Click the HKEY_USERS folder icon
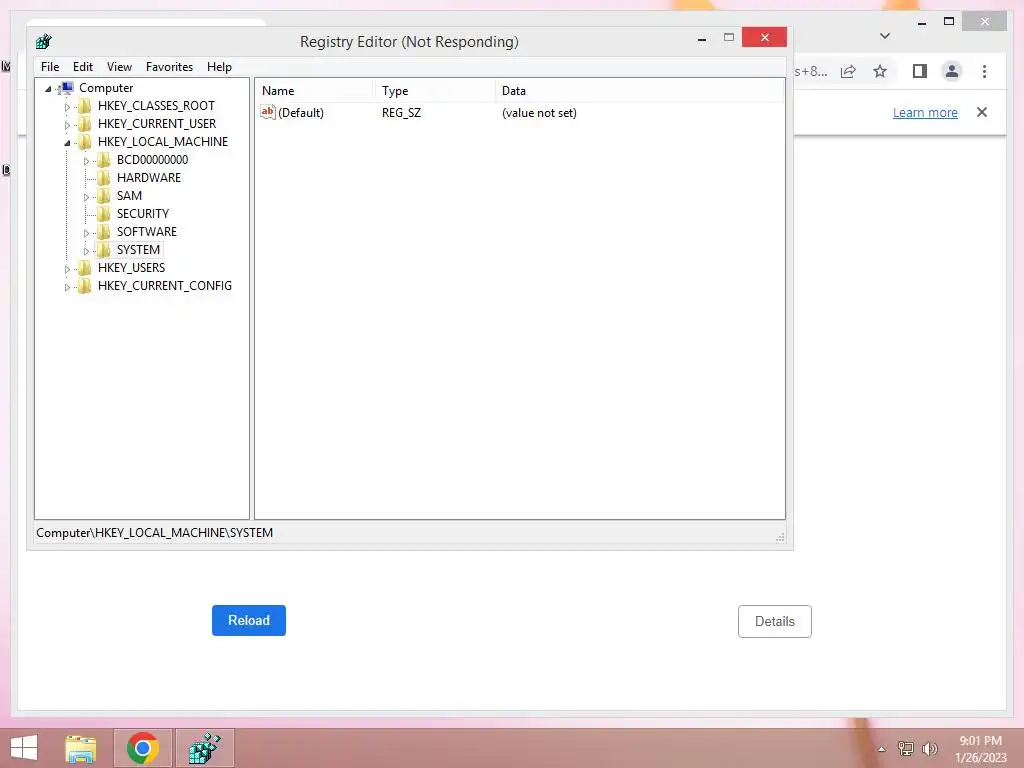Image resolution: width=1024 pixels, height=768 pixels. coord(84,268)
